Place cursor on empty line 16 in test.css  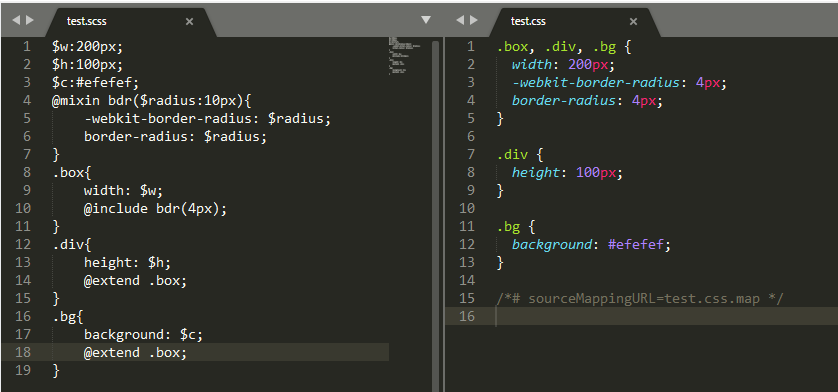pos(641,316)
